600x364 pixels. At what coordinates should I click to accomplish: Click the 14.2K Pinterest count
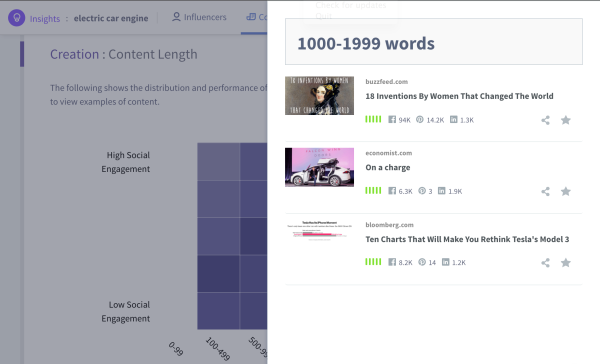[435, 120]
